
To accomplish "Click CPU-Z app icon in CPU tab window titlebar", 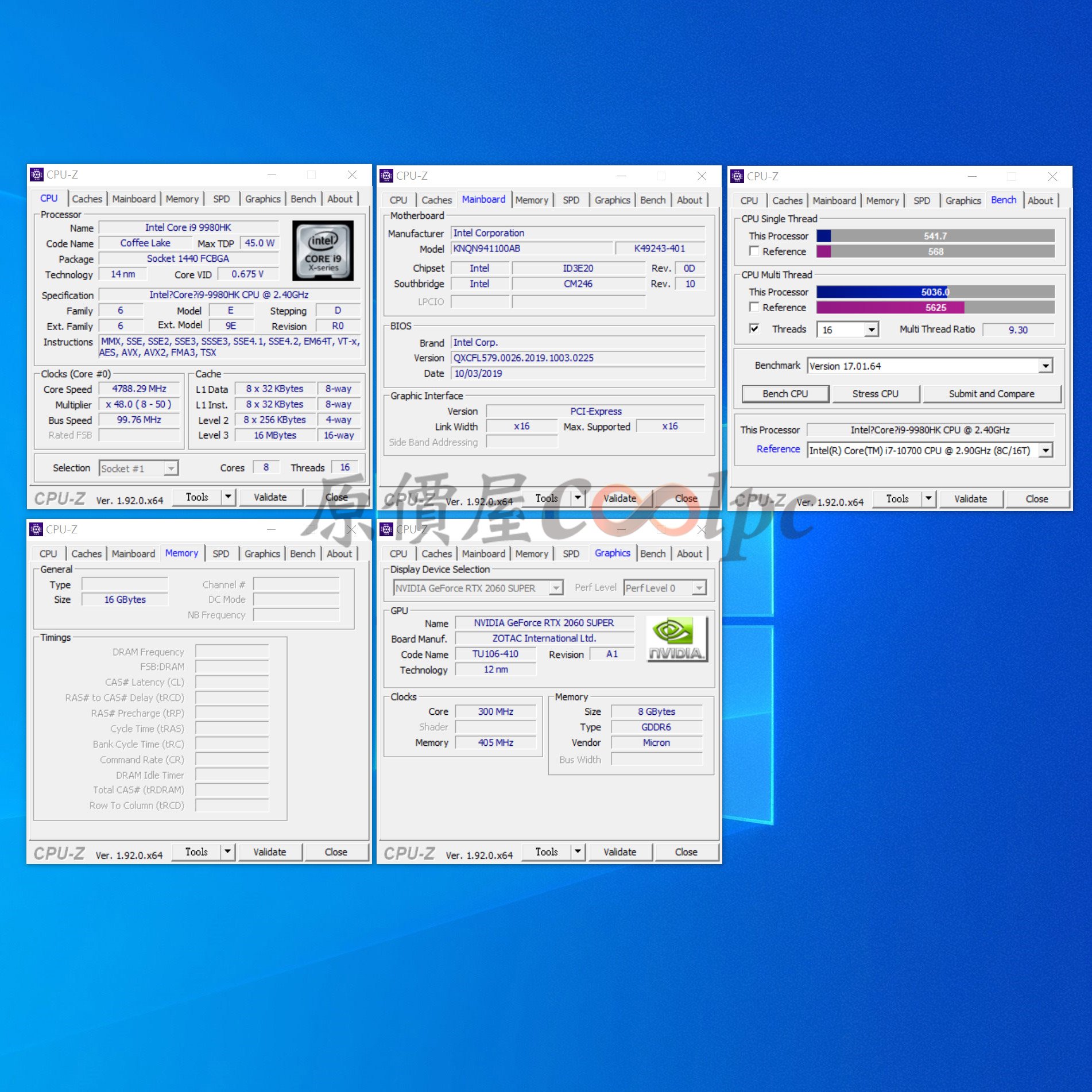I will [x=37, y=175].
